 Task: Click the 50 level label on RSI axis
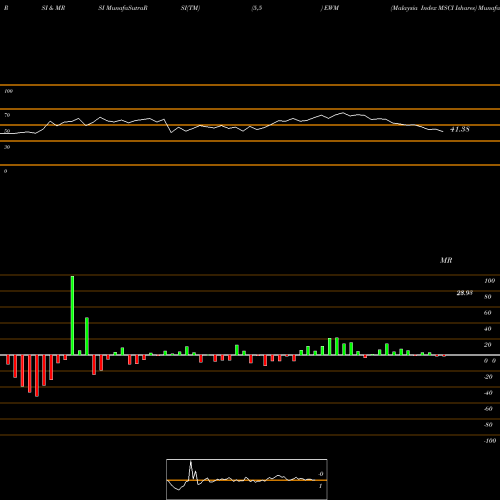point(7,131)
